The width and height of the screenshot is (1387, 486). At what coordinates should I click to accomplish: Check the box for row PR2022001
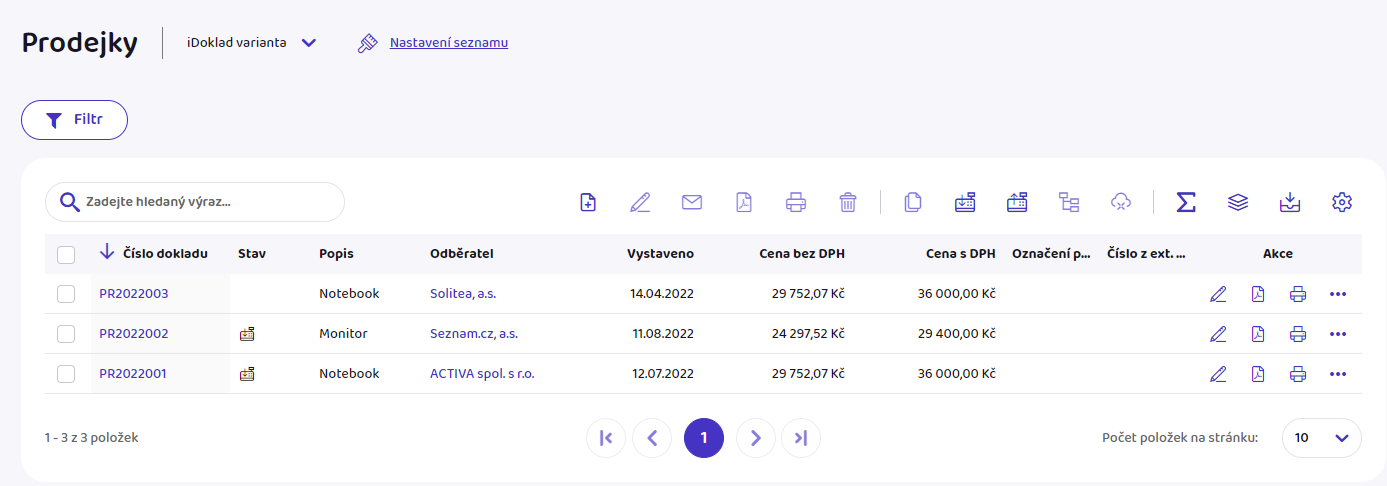(x=66, y=374)
